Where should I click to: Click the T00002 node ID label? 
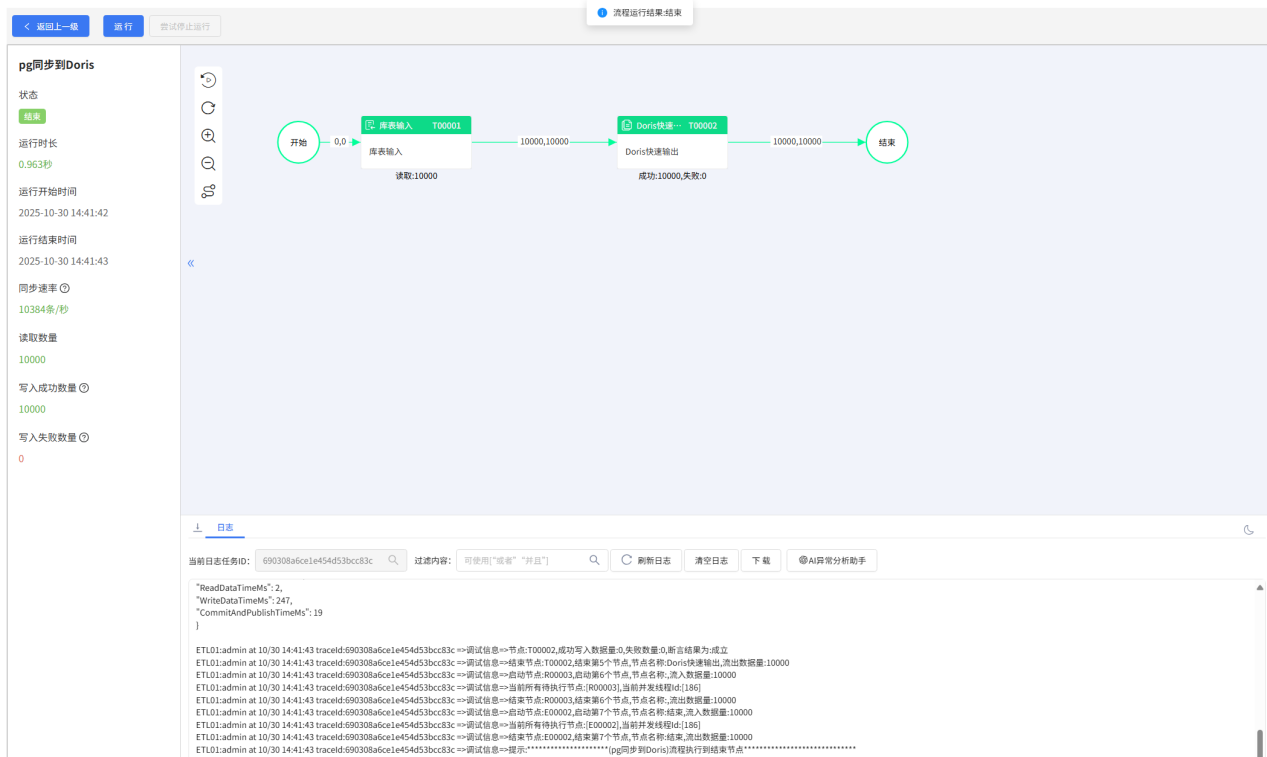[x=703, y=126]
